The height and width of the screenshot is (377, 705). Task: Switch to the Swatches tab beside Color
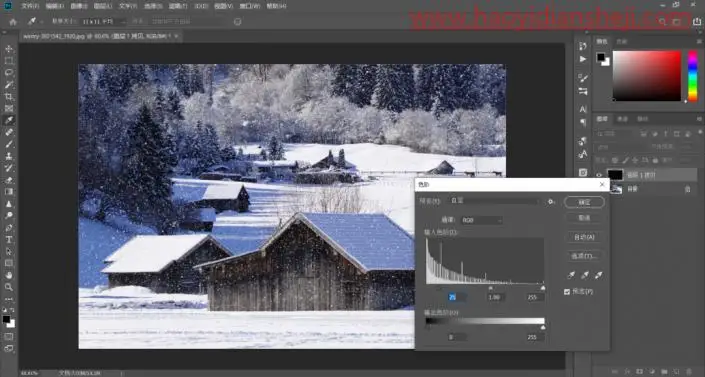[x=621, y=41]
